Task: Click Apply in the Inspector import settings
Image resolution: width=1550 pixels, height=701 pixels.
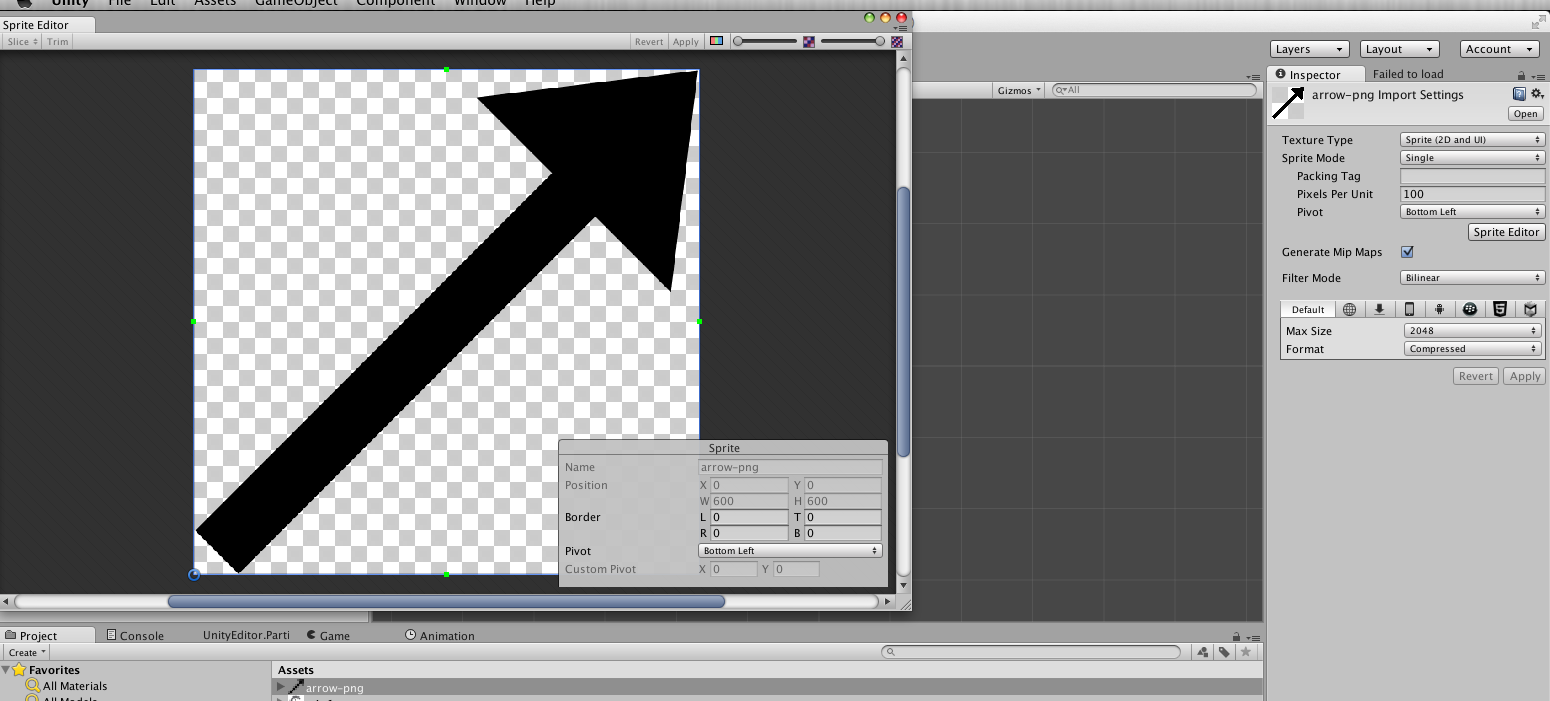Action: tap(1525, 376)
